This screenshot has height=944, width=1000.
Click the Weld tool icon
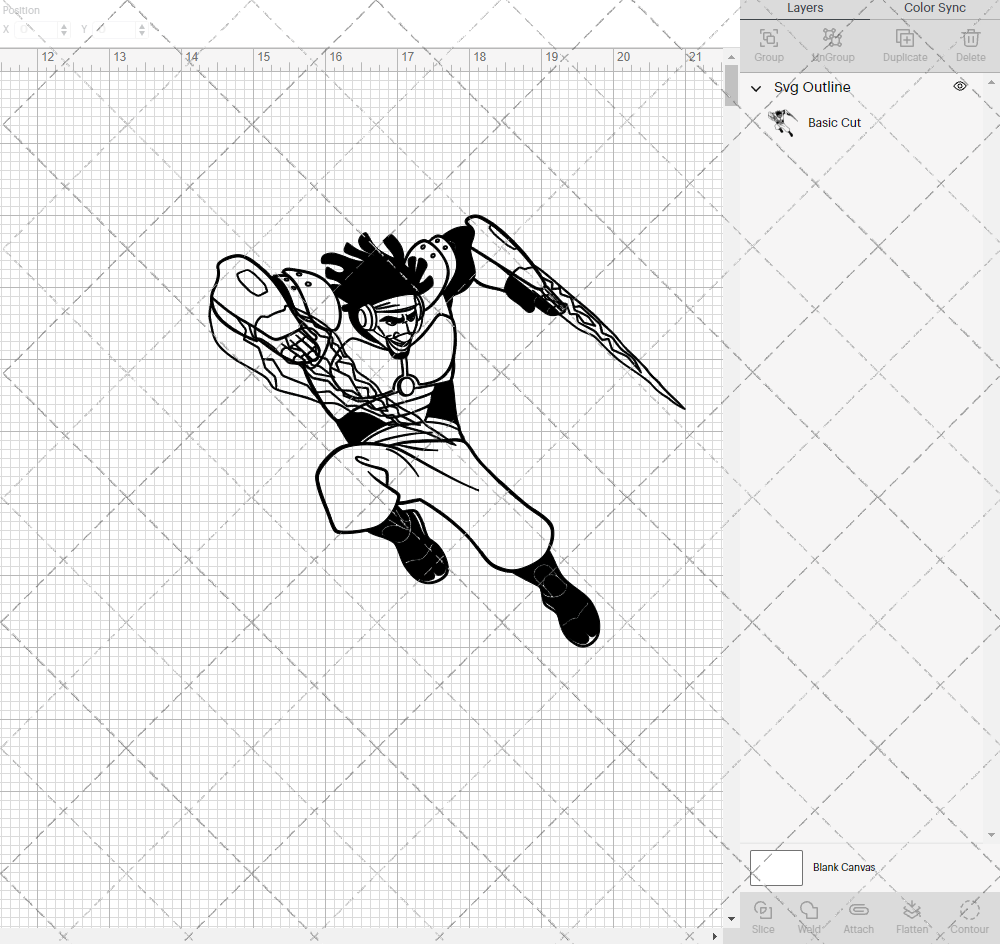809,910
